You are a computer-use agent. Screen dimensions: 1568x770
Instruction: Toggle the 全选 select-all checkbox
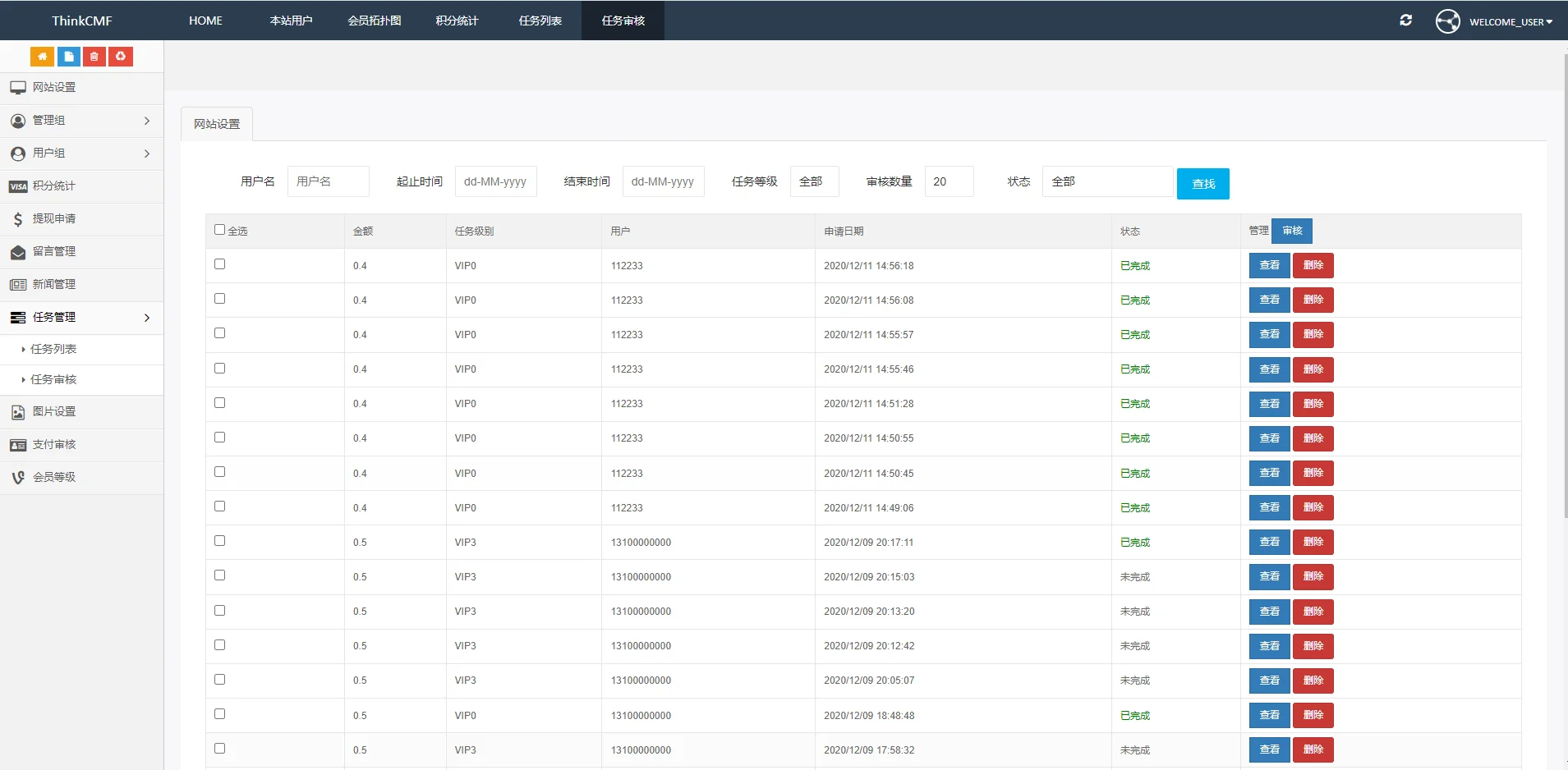click(x=219, y=230)
